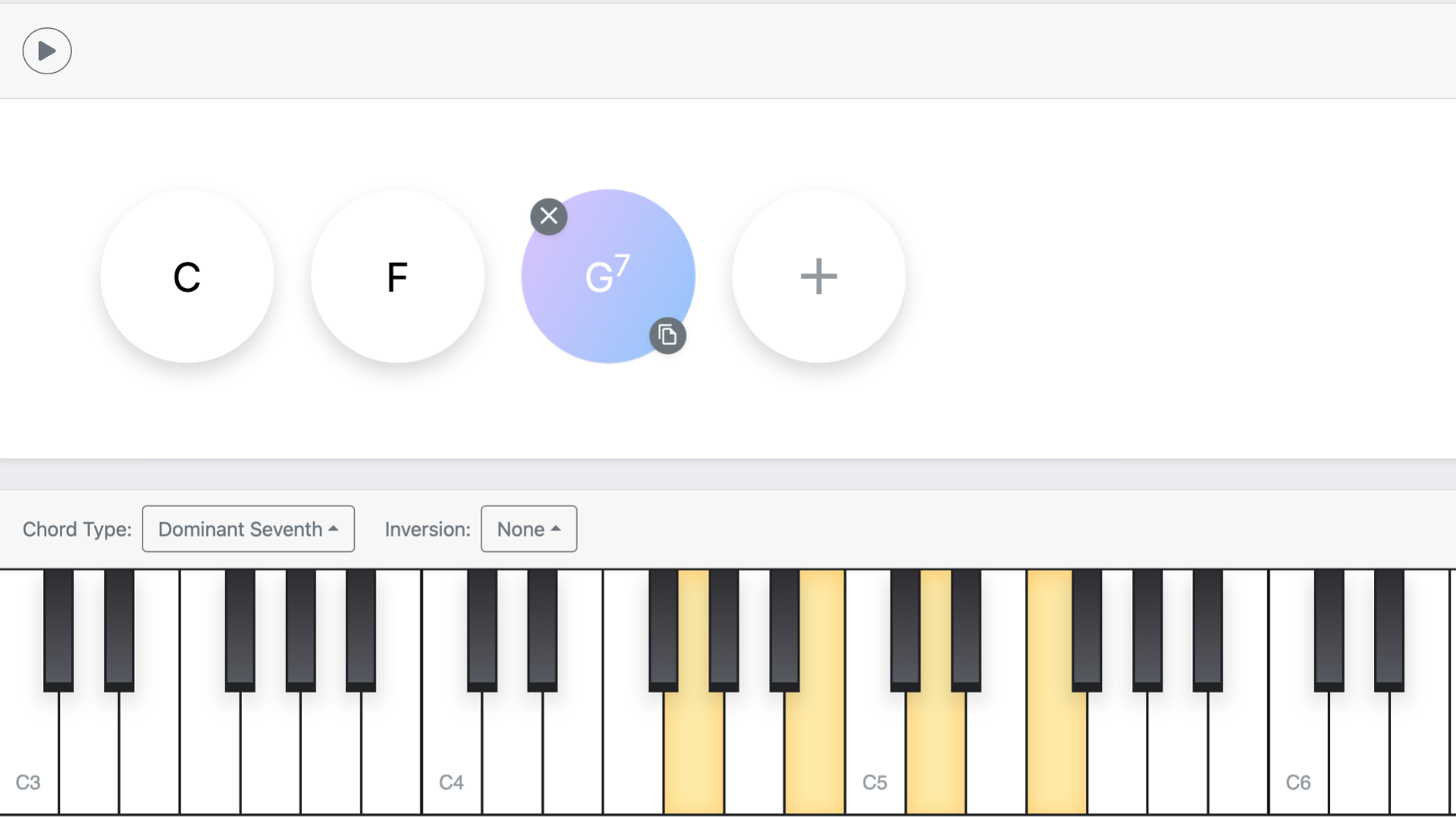1456x817 pixels.
Task: Start playback with the play button
Action: pyautogui.click(x=47, y=51)
